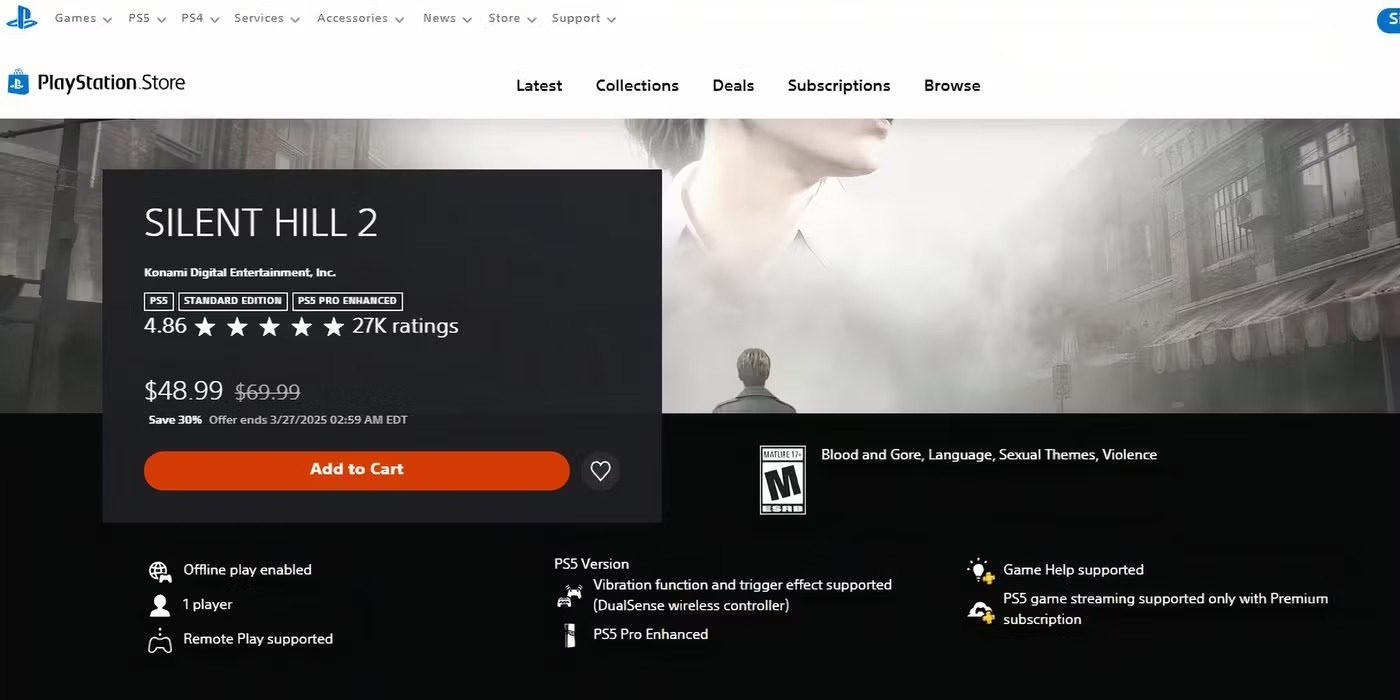
Task: Click the Konami Digital Entertainment publisher name
Action: tap(240, 273)
